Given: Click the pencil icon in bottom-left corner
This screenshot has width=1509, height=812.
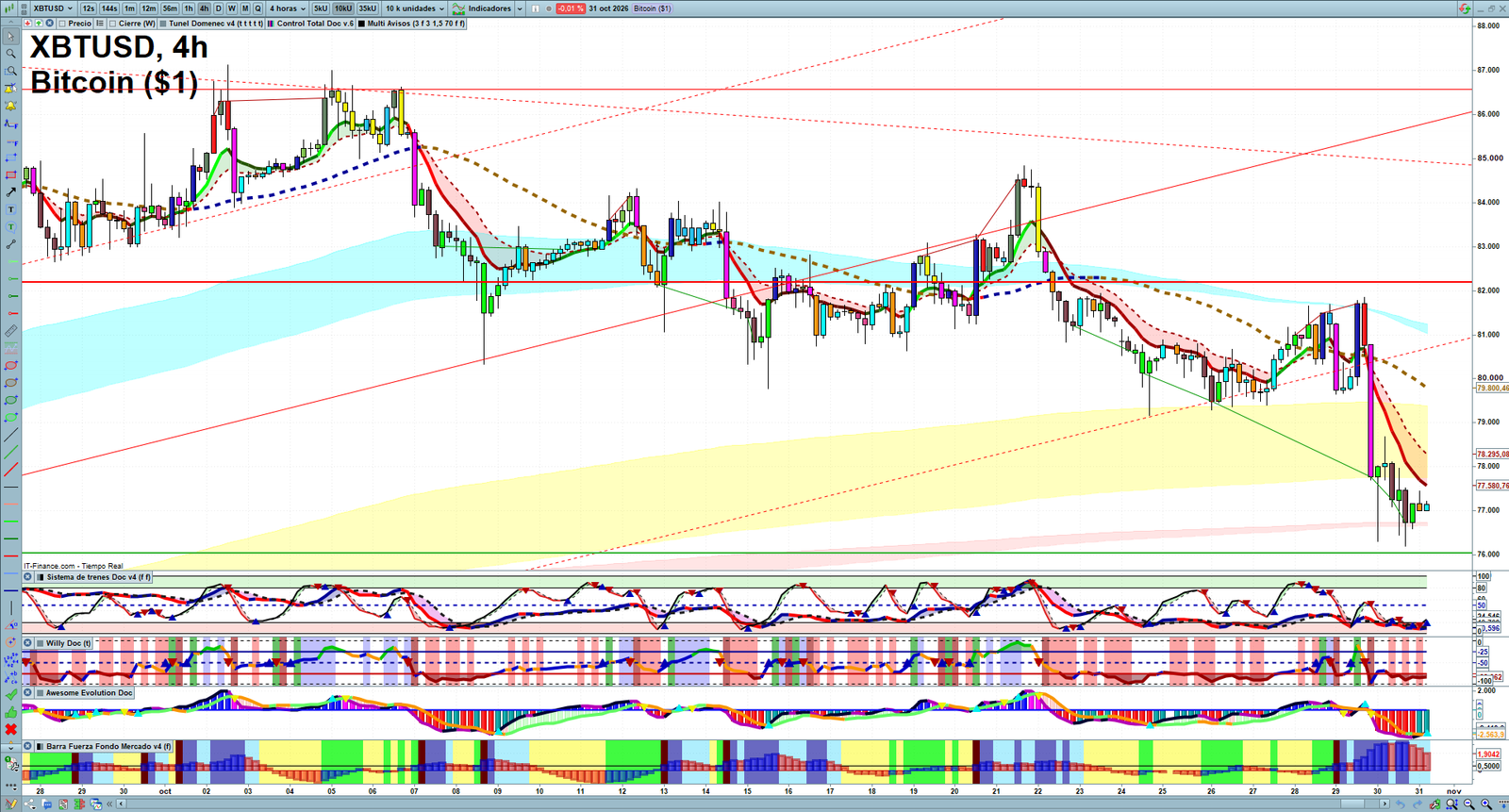Looking at the screenshot, I should 11,804.
